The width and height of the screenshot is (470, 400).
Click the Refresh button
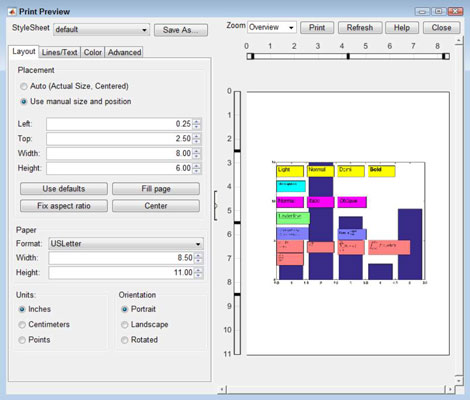360,28
